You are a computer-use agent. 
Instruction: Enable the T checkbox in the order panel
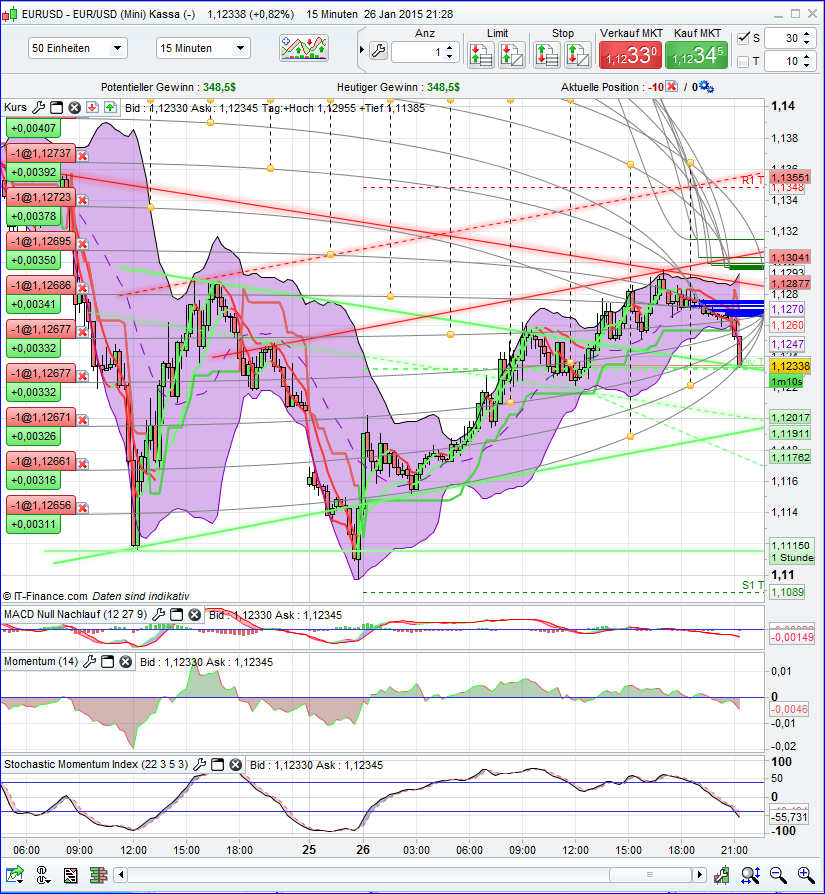(745, 62)
